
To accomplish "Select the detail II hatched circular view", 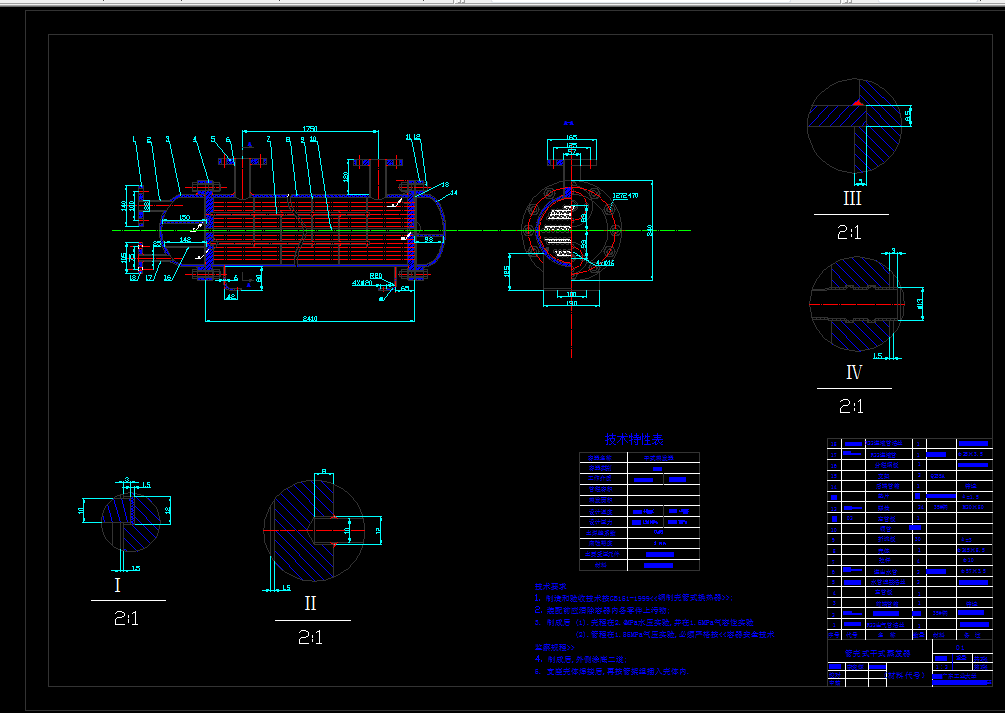I will 314,531.
